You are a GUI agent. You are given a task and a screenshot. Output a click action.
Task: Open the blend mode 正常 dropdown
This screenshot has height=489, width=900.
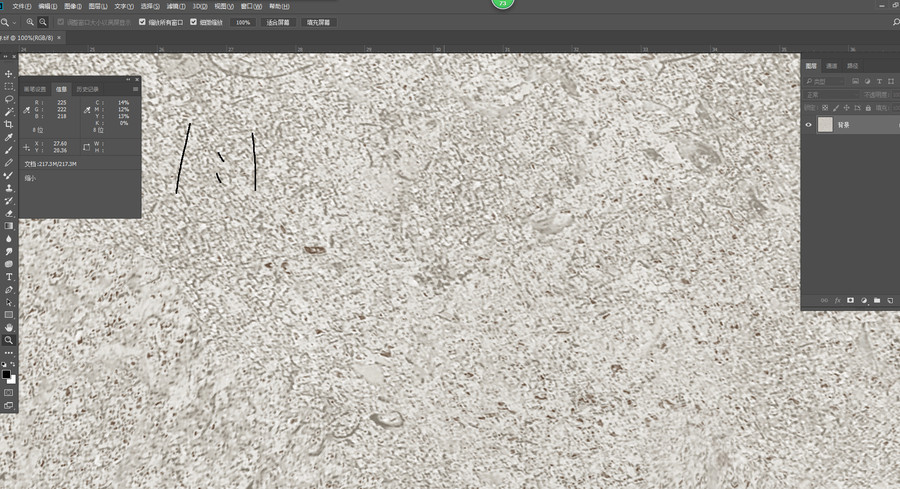(x=831, y=95)
